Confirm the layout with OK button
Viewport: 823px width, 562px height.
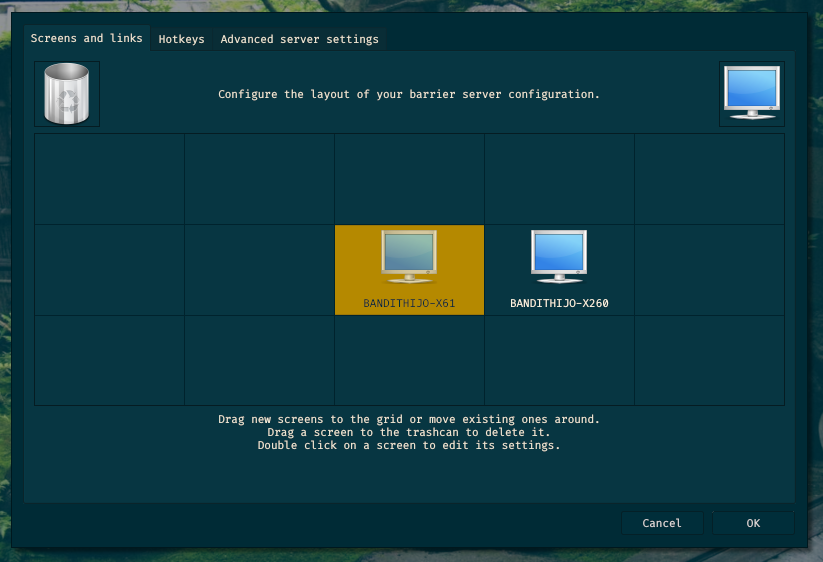pyautogui.click(x=752, y=523)
